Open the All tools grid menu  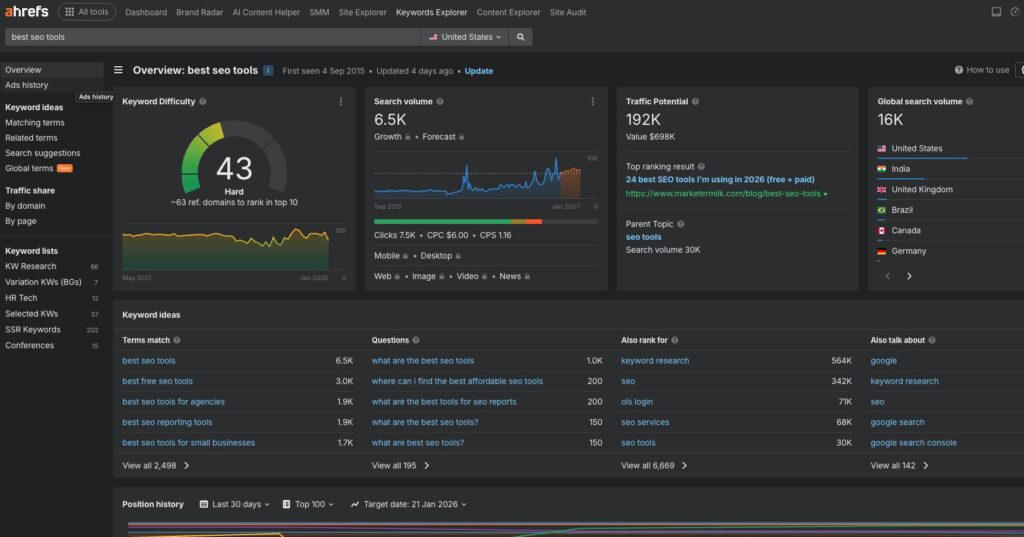pos(87,12)
